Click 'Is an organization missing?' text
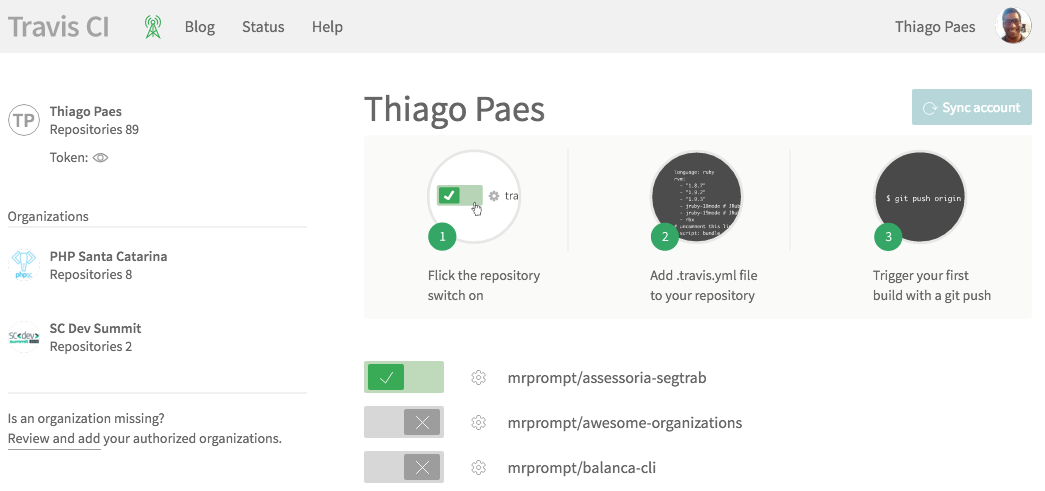1045x491 pixels. tap(86, 419)
